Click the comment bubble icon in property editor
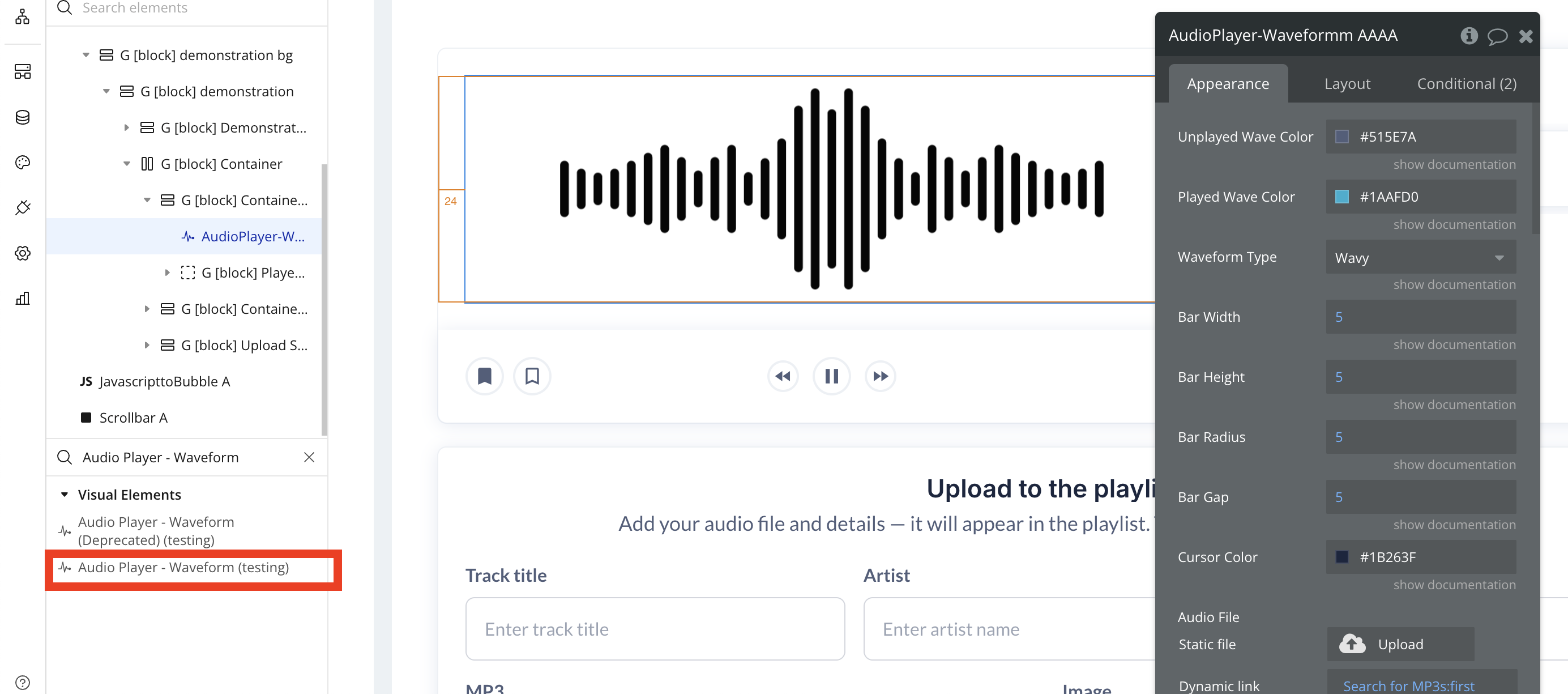The width and height of the screenshot is (1568, 694). click(x=1497, y=36)
